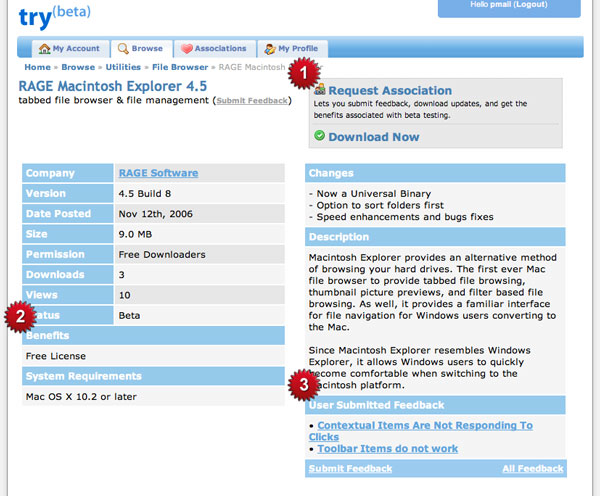Click the 'Nov 12th, 2006' date value
This screenshot has height=496, width=600.
point(155,214)
